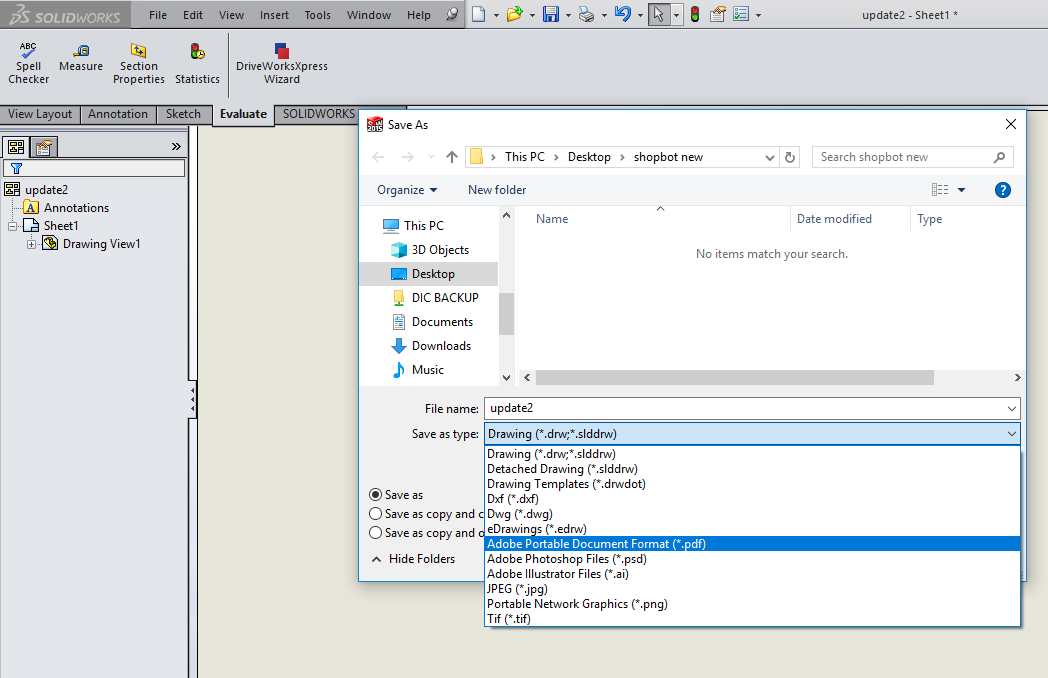Launch DriveWorksXpress Wizard

[x=281, y=64]
